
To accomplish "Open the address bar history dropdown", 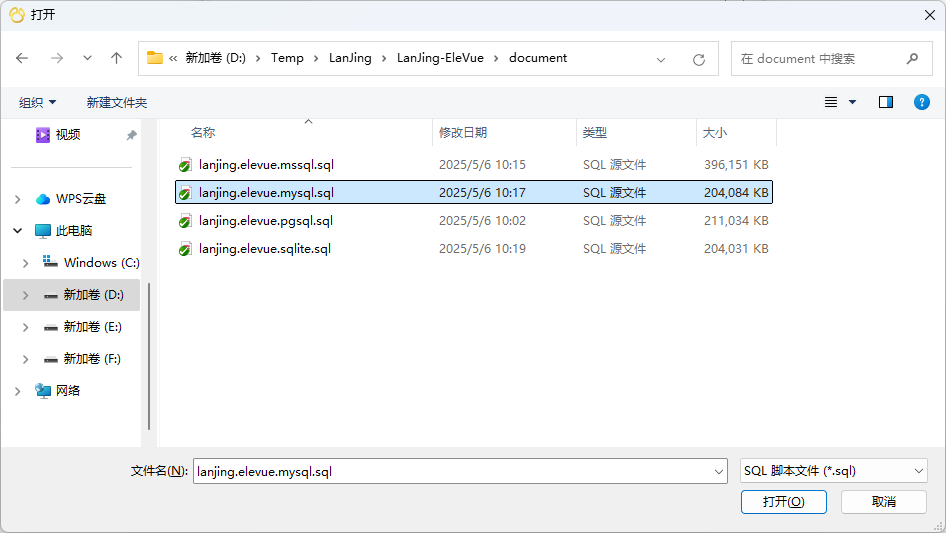I will [661, 59].
